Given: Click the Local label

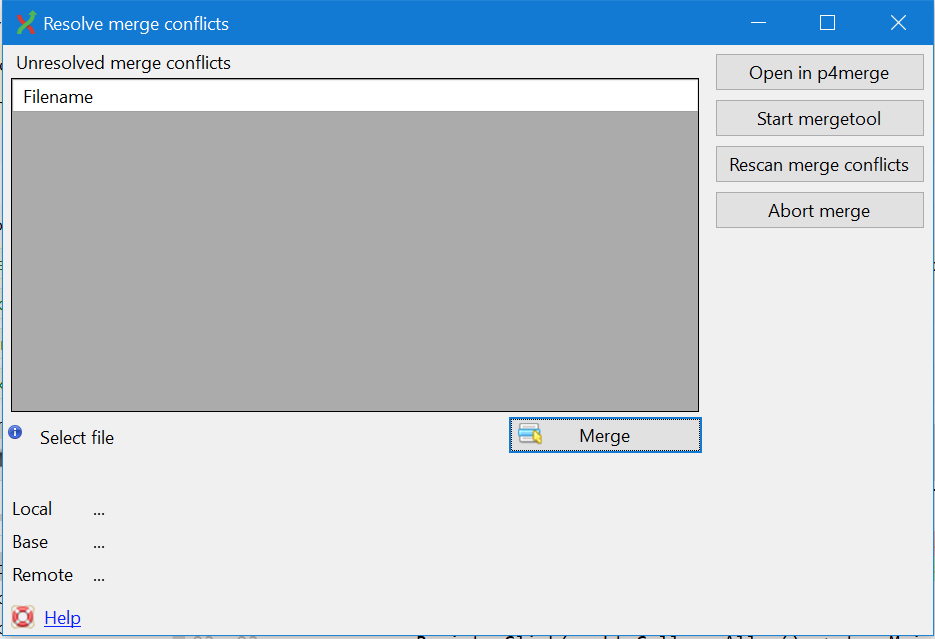Looking at the screenshot, I should click(x=31, y=509).
